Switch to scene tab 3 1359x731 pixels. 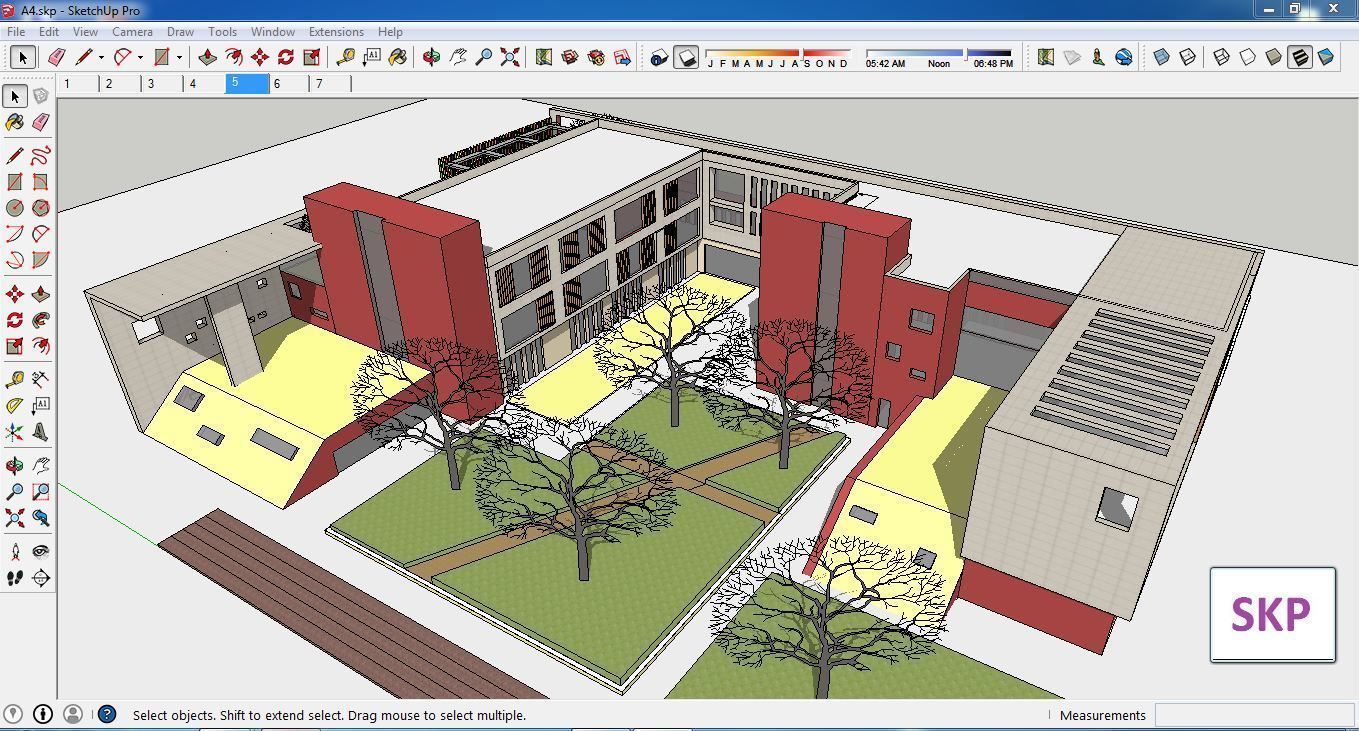162,84
